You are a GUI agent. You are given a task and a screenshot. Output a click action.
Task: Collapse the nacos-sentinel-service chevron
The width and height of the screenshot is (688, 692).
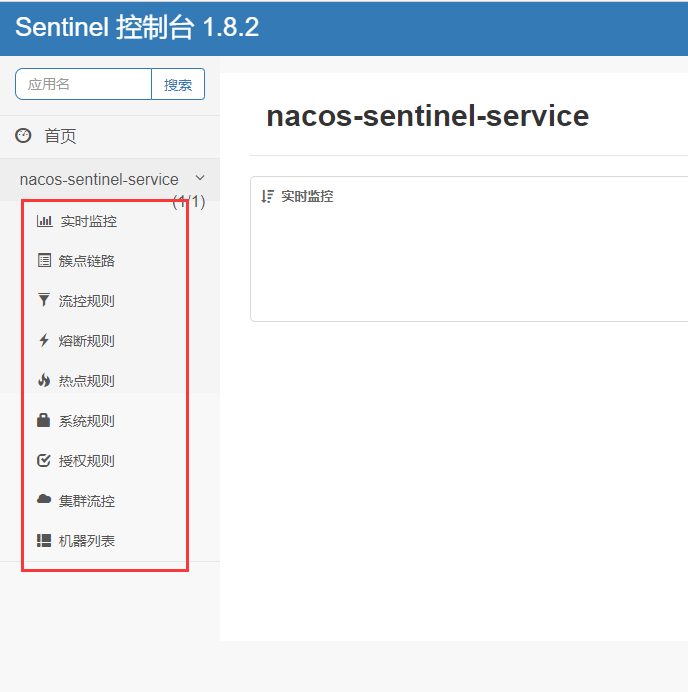click(200, 178)
